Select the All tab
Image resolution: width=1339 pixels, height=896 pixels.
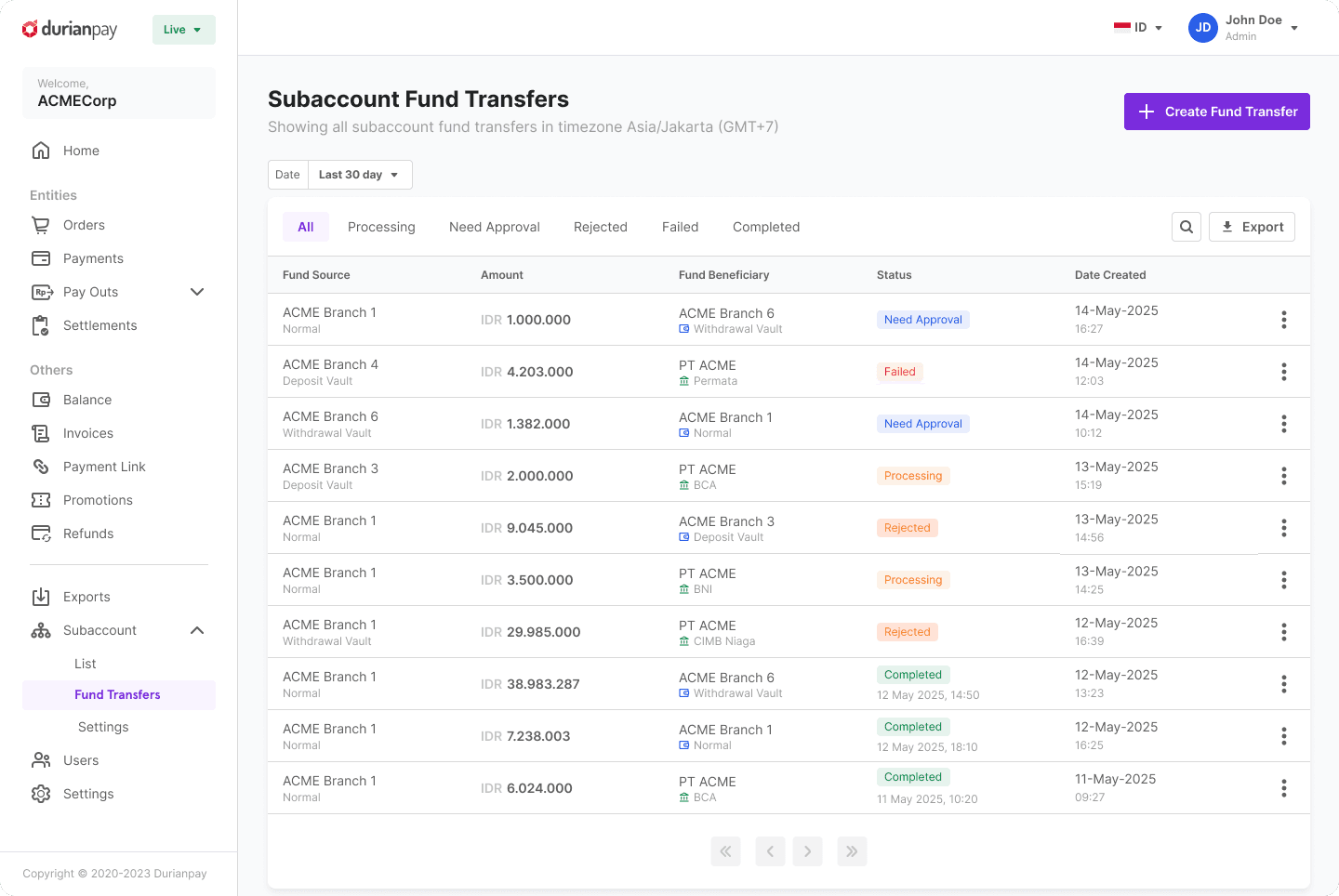pos(306,227)
